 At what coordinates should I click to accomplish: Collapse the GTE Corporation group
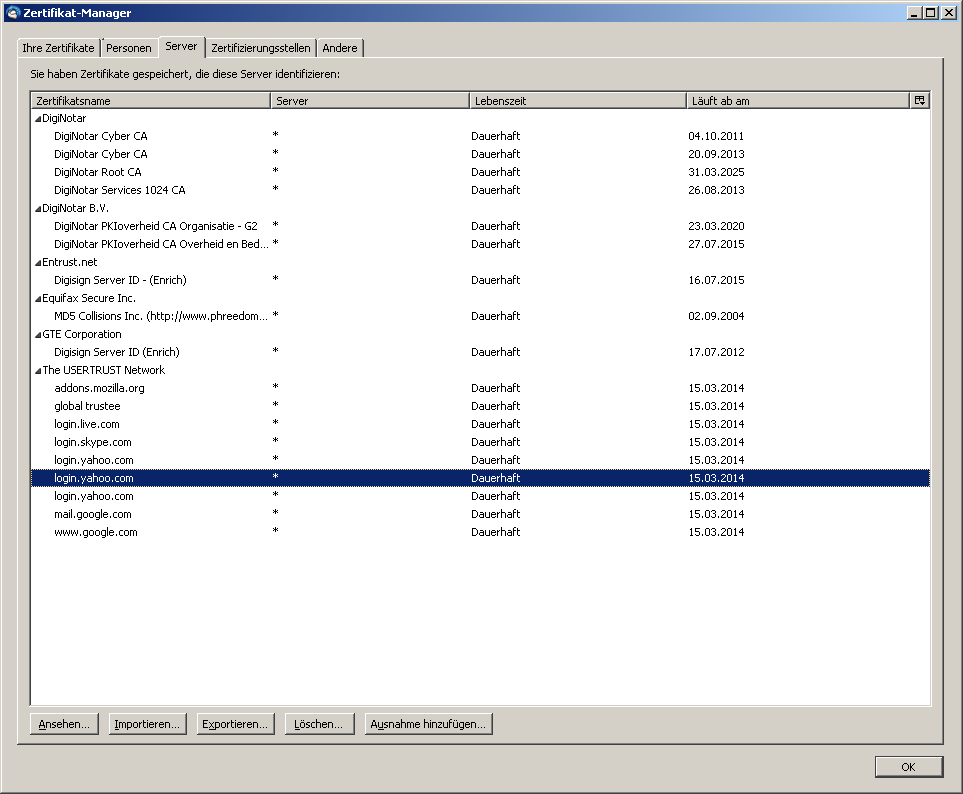[x=38, y=335]
